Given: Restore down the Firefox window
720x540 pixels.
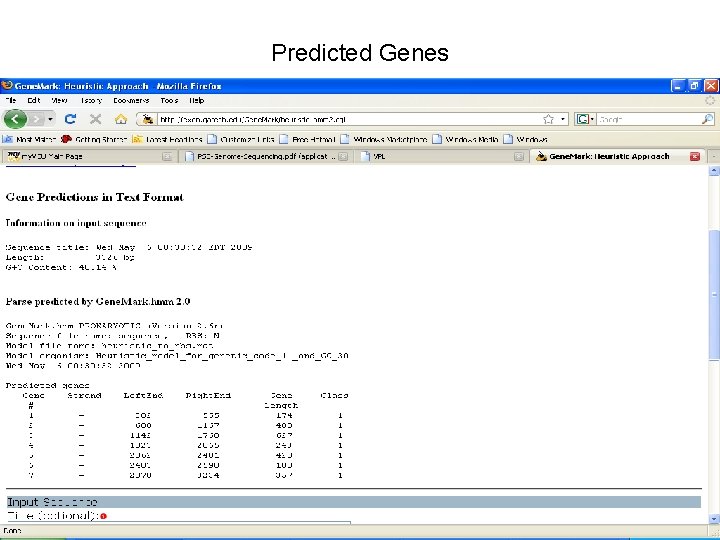Looking at the screenshot, I should 694,86.
